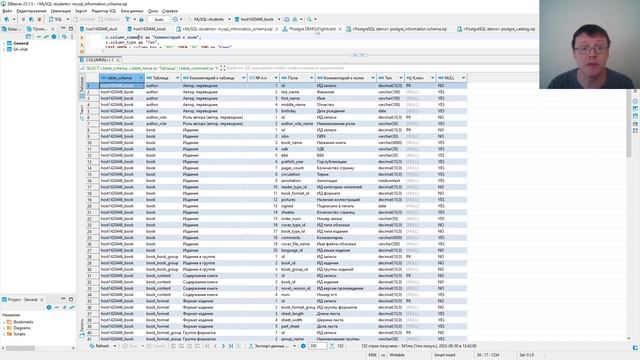Close the Проекты navigator tab
Image resolution: width=640 pixels, height=360 pixels.
[53, 29]
